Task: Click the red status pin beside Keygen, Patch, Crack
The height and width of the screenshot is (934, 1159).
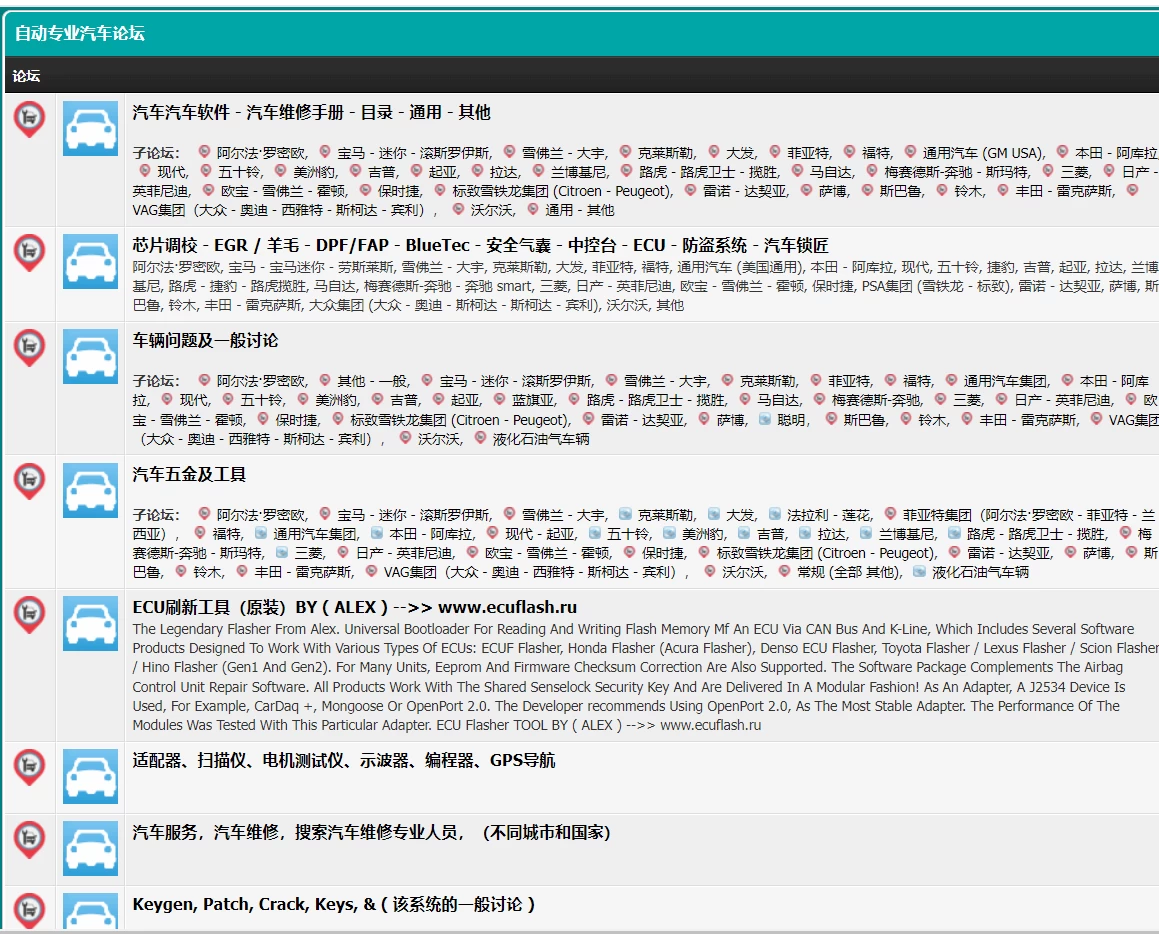Action: [x=29, y=910]
